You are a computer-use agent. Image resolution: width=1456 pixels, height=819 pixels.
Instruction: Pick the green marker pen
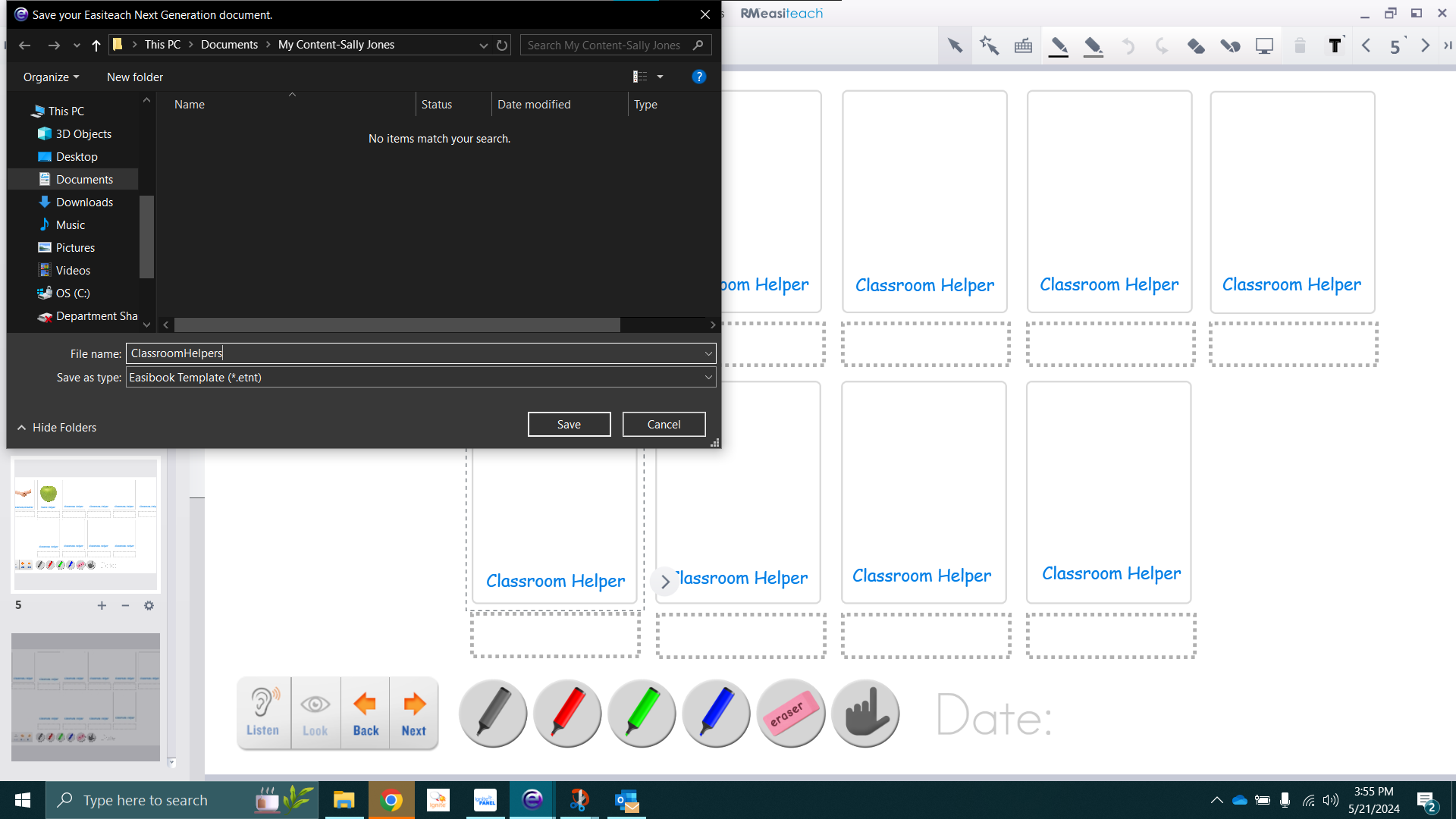coord(642,713)
